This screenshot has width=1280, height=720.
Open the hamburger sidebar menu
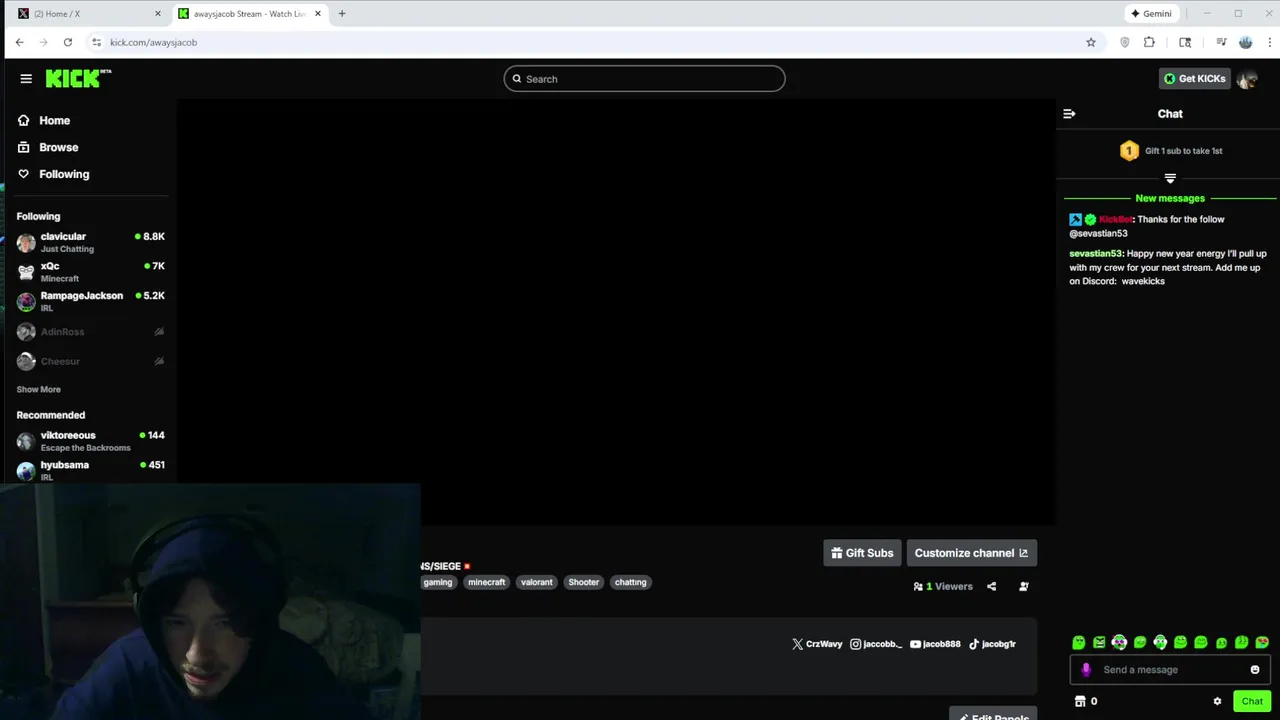(x=26, y=79)
